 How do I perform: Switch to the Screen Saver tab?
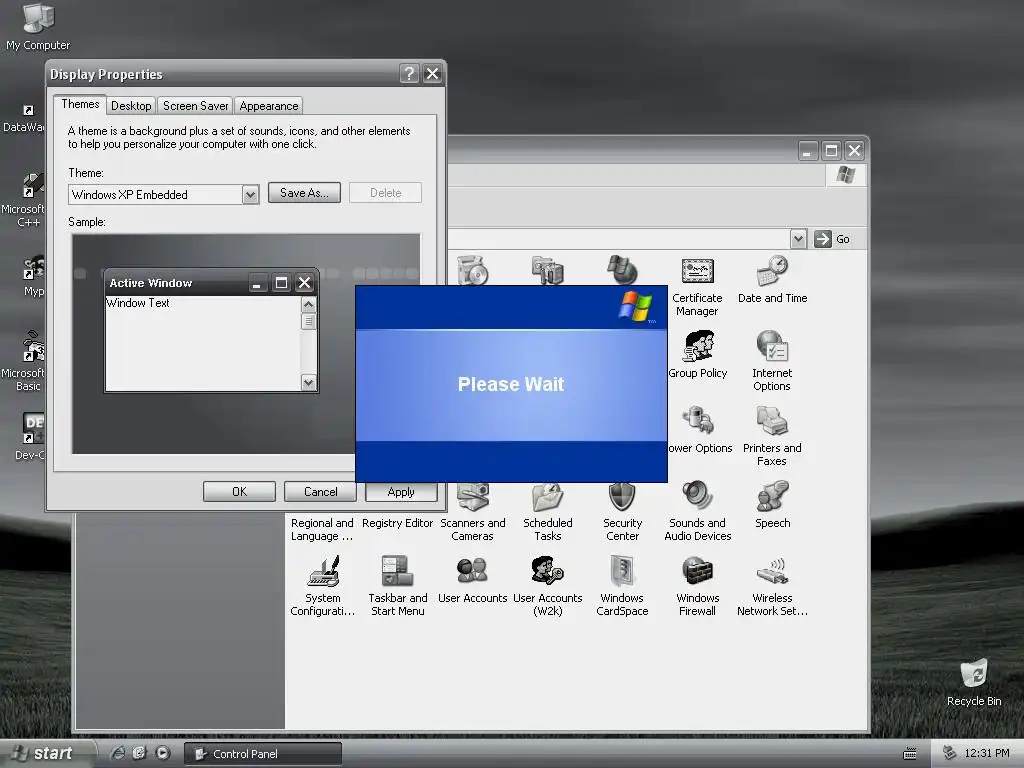195,106
